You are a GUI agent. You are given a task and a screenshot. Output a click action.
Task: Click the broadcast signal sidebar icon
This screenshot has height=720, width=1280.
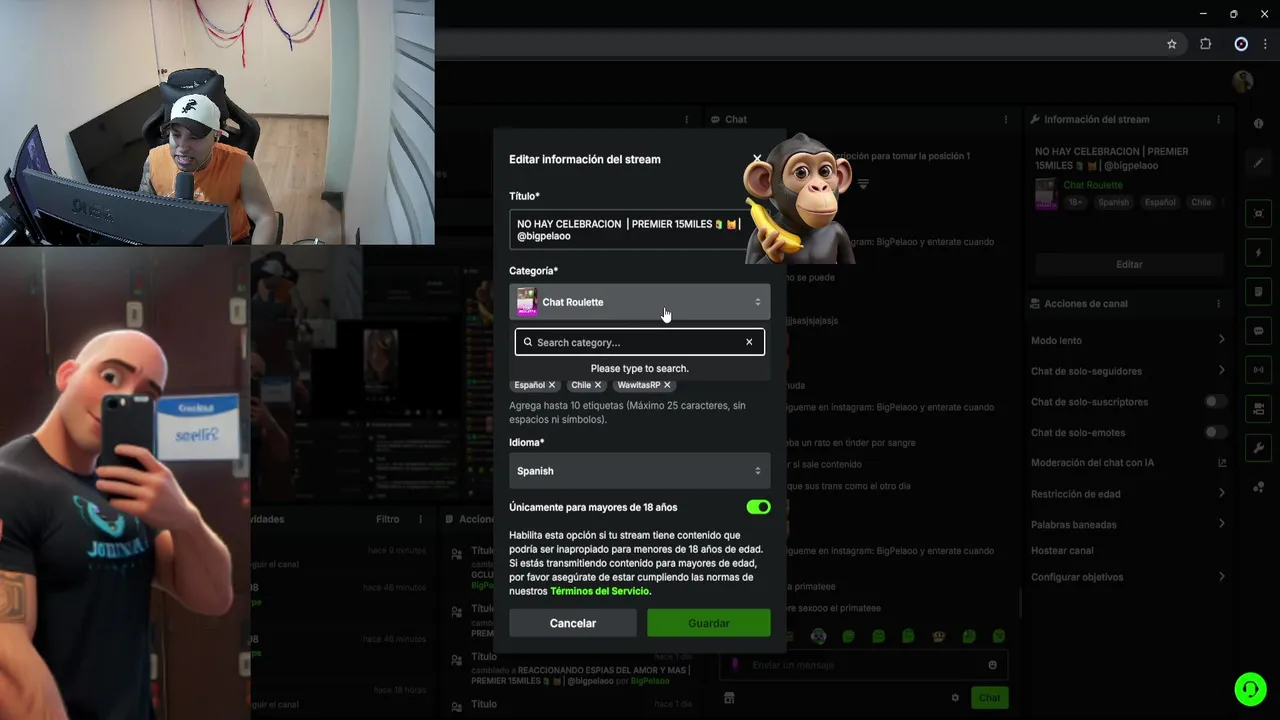(x=1258, y=370)
